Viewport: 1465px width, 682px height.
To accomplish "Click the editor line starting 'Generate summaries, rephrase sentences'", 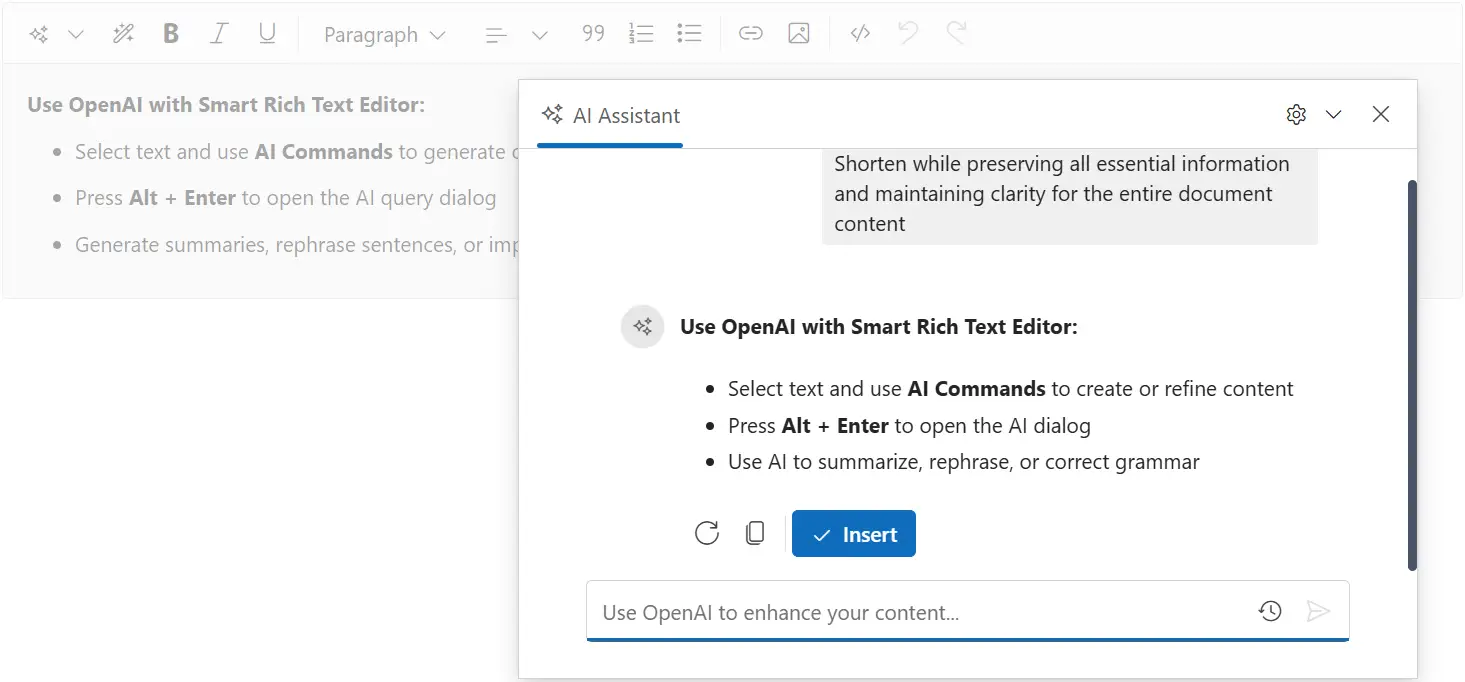I will click(296, 245).
